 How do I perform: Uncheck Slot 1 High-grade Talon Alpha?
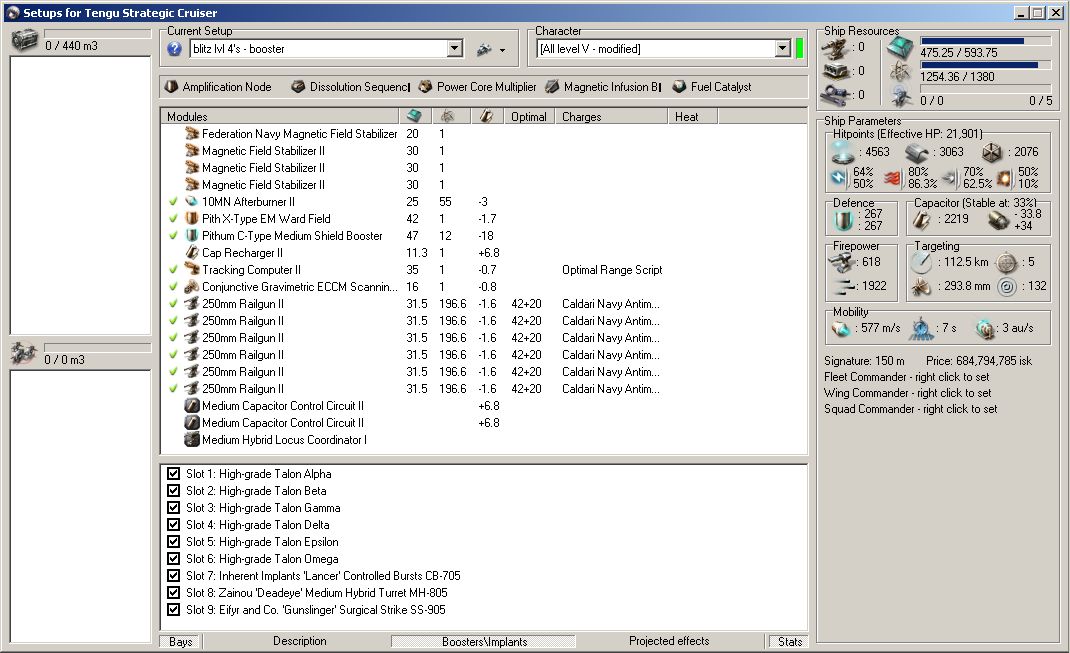click(173, 474)
